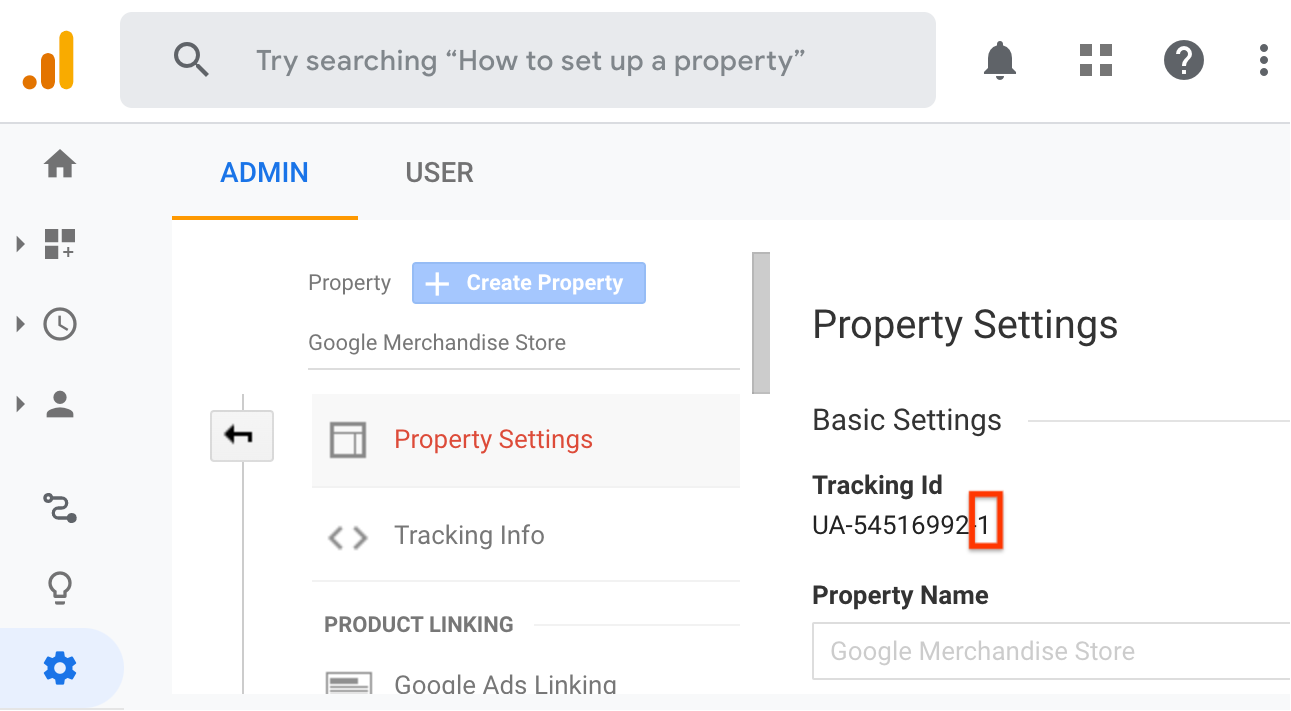Open the three-dot overflow menu
Screen dimensions: 1291x711
[1264, 60]
